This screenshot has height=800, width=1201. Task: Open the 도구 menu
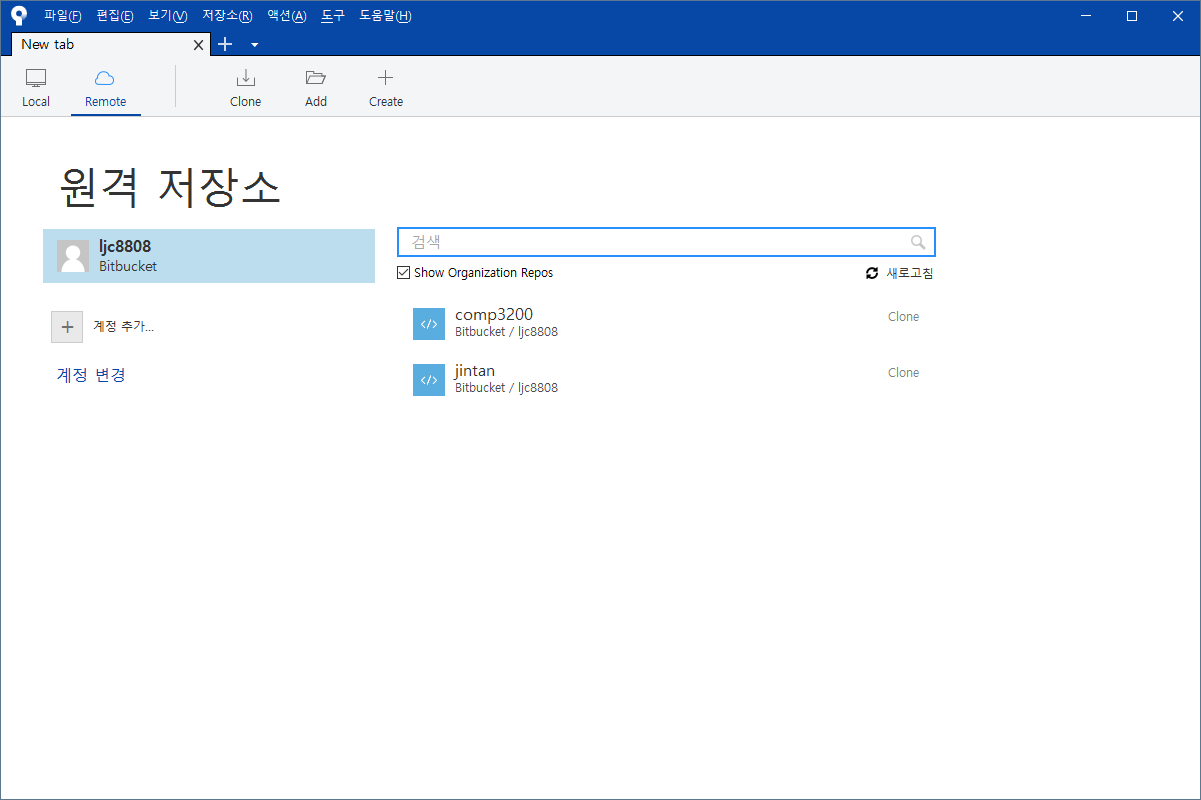[333, 16]
